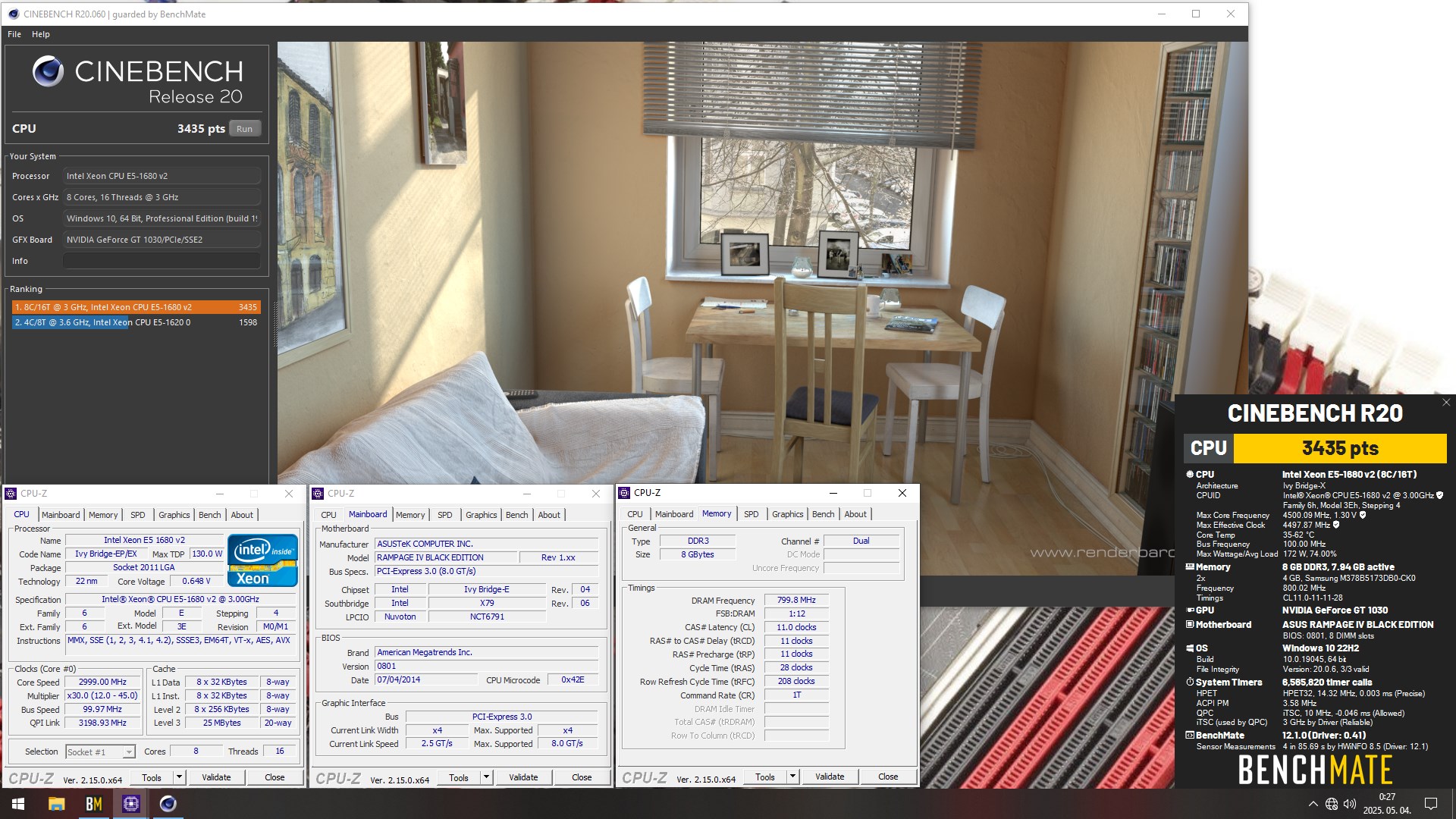Open Graphics tab in Memory CPU-Z window
1456x819 pixels.
[788, 514]
